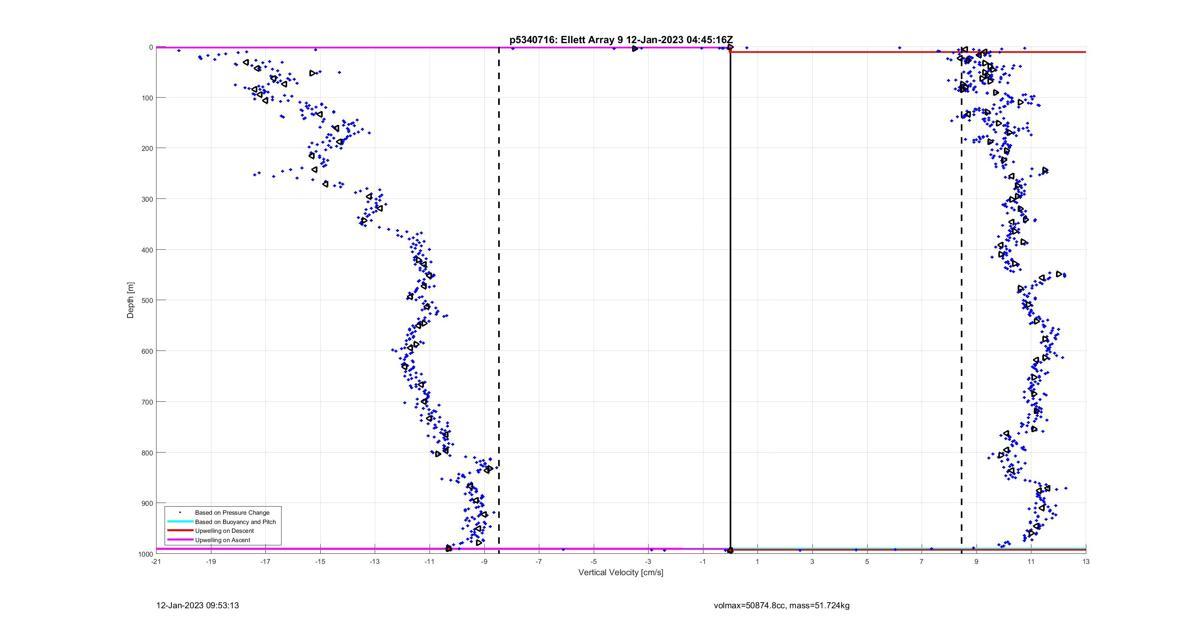Click the "Depth [m]" y-axis label
The image size is (1200, 622).
point(131,300)
